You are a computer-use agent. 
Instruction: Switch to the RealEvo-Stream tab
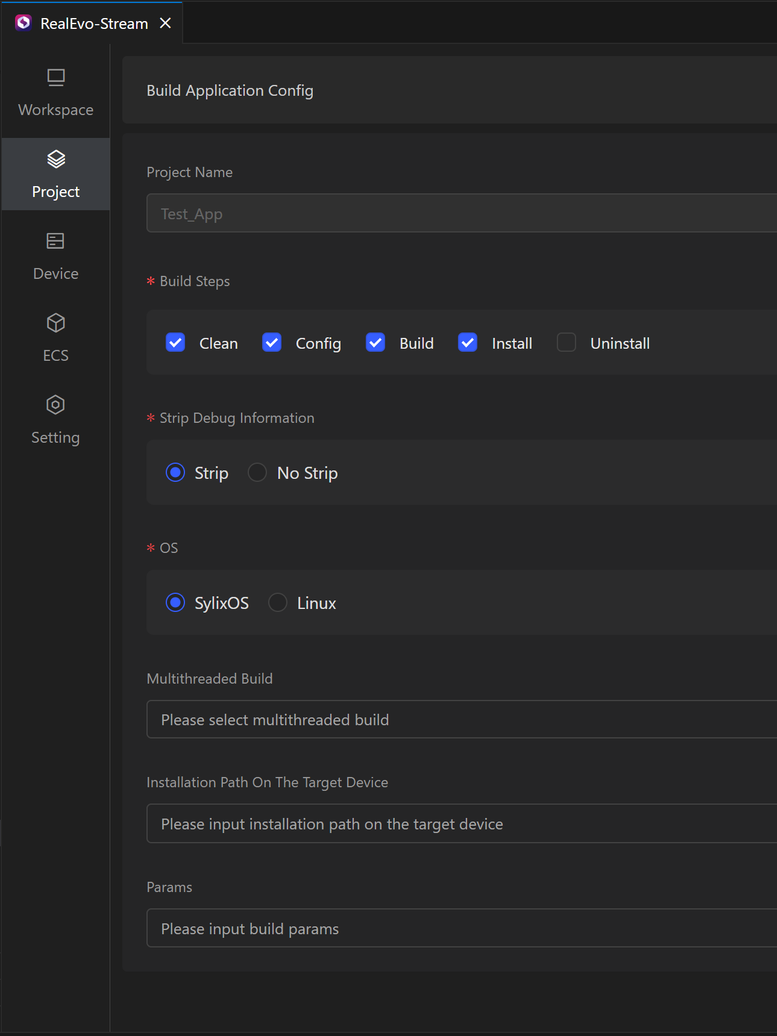[94, 24]
